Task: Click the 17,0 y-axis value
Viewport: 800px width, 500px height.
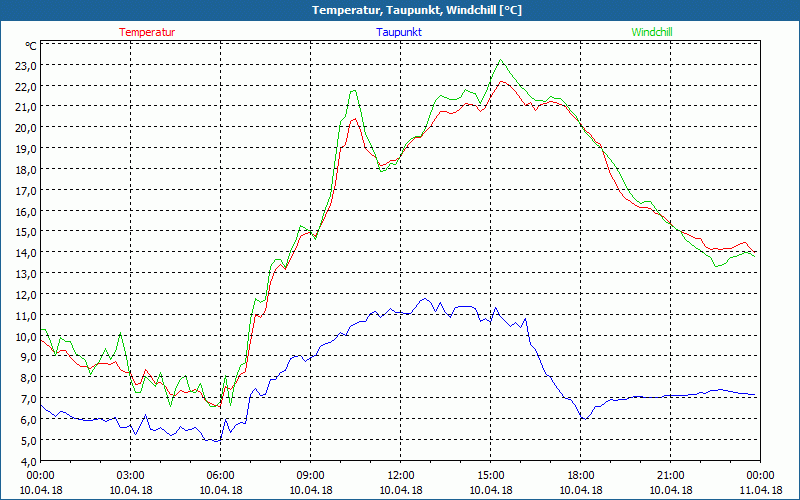Action: [x=27, y=190]
